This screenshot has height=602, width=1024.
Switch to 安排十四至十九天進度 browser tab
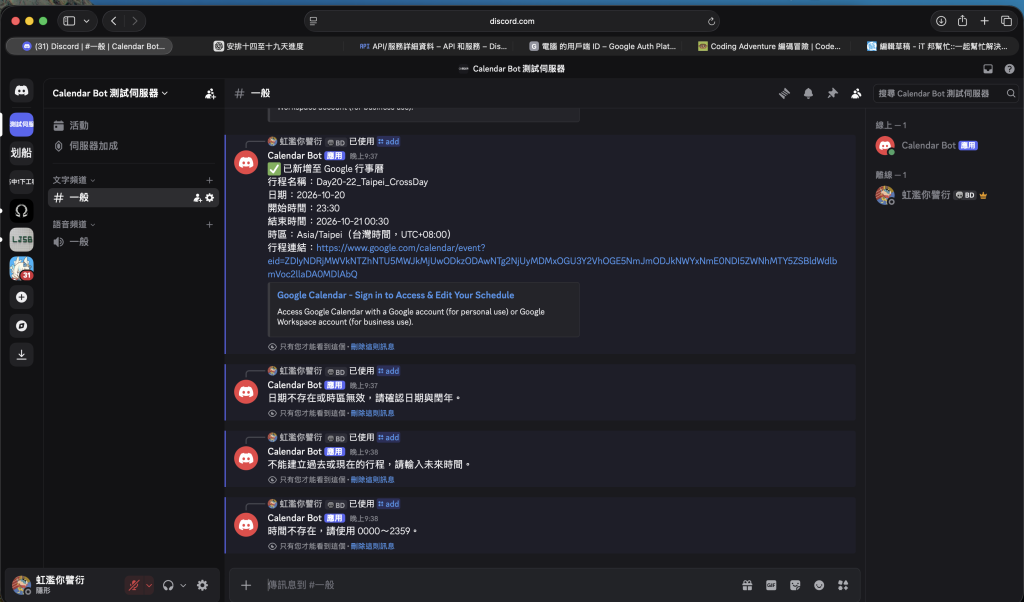click(x=259, y=46)
